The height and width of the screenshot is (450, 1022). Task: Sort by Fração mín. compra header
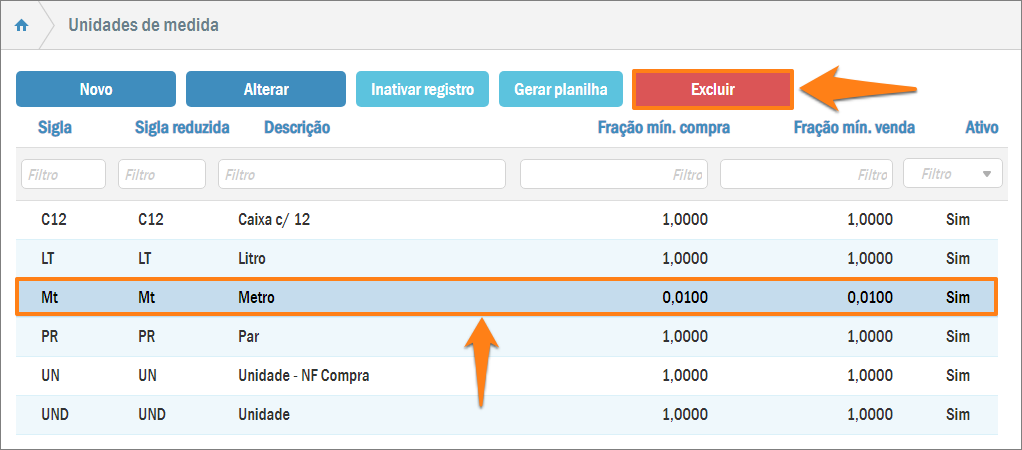click(x=663, y=128)
